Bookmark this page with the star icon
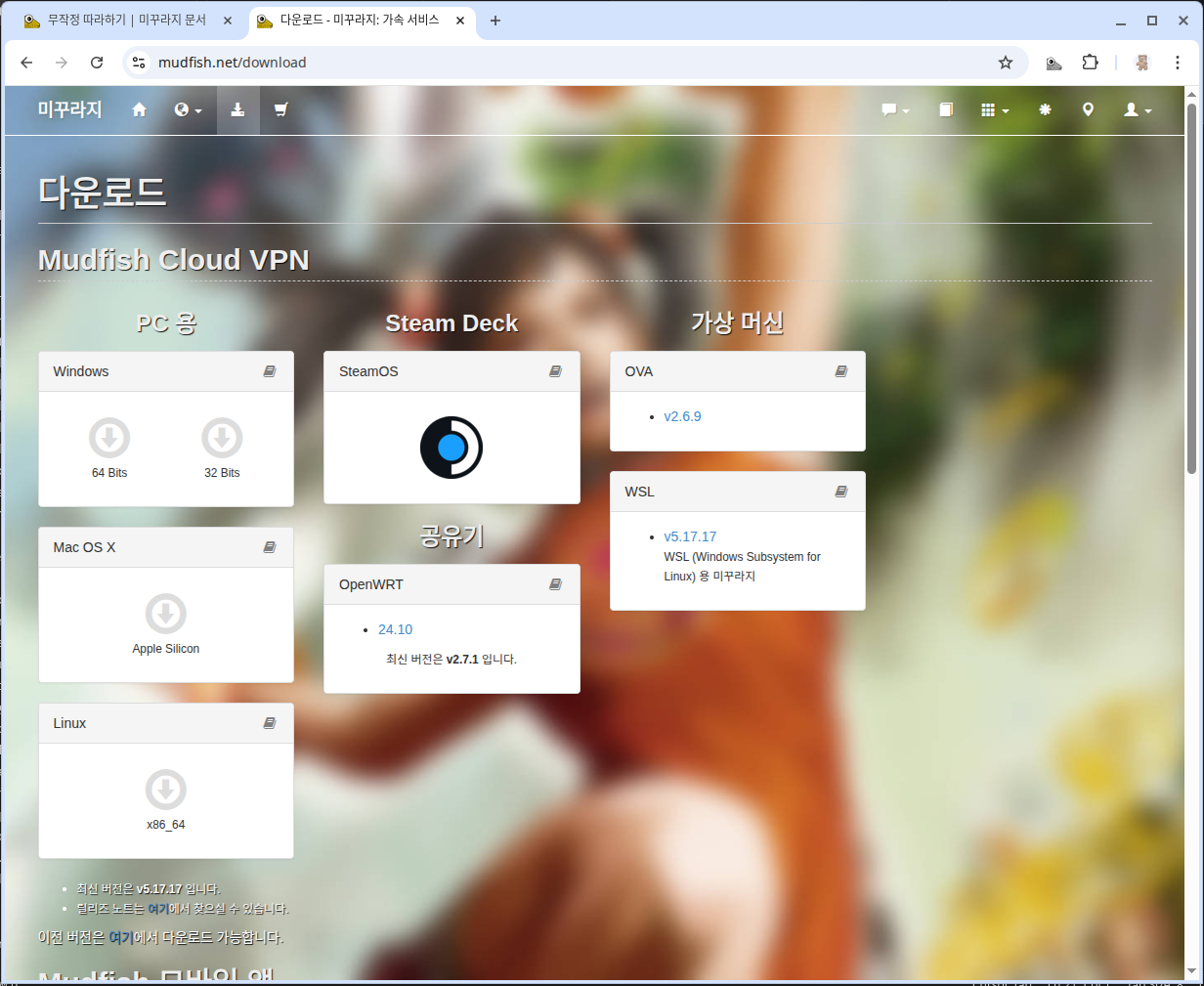 [1006, 63]
